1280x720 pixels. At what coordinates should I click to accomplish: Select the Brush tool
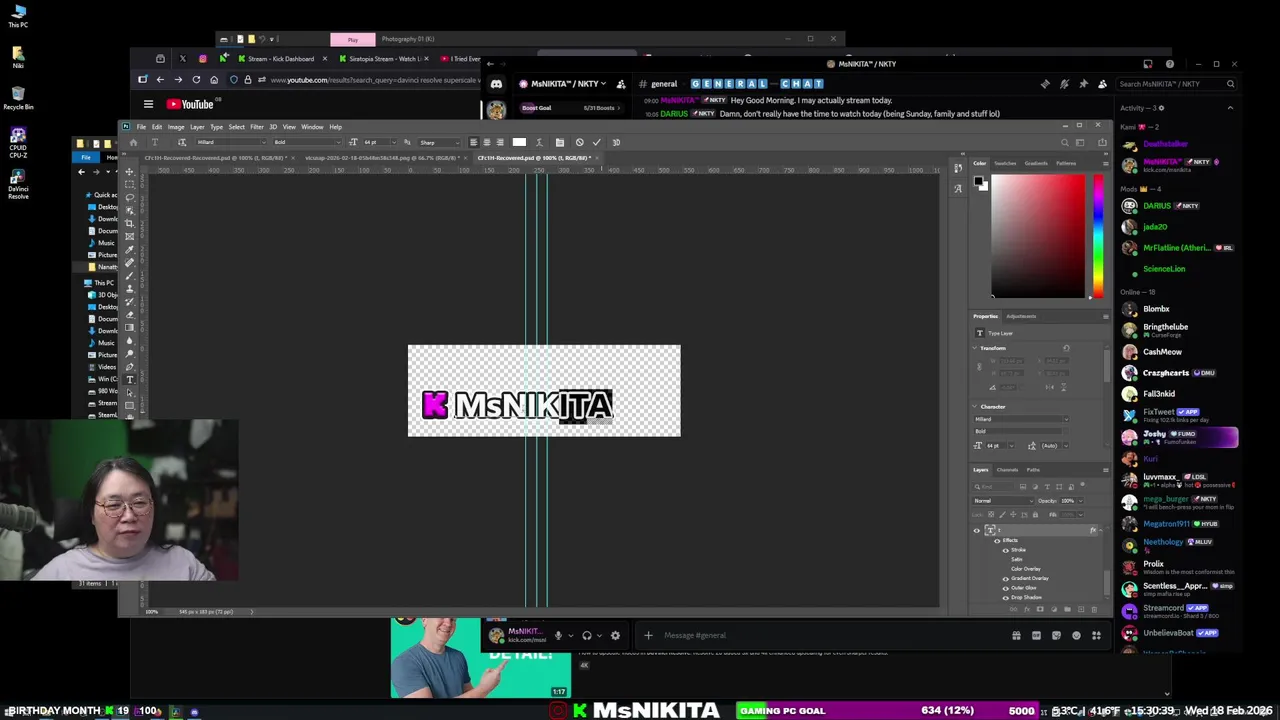tap(129, 275)
